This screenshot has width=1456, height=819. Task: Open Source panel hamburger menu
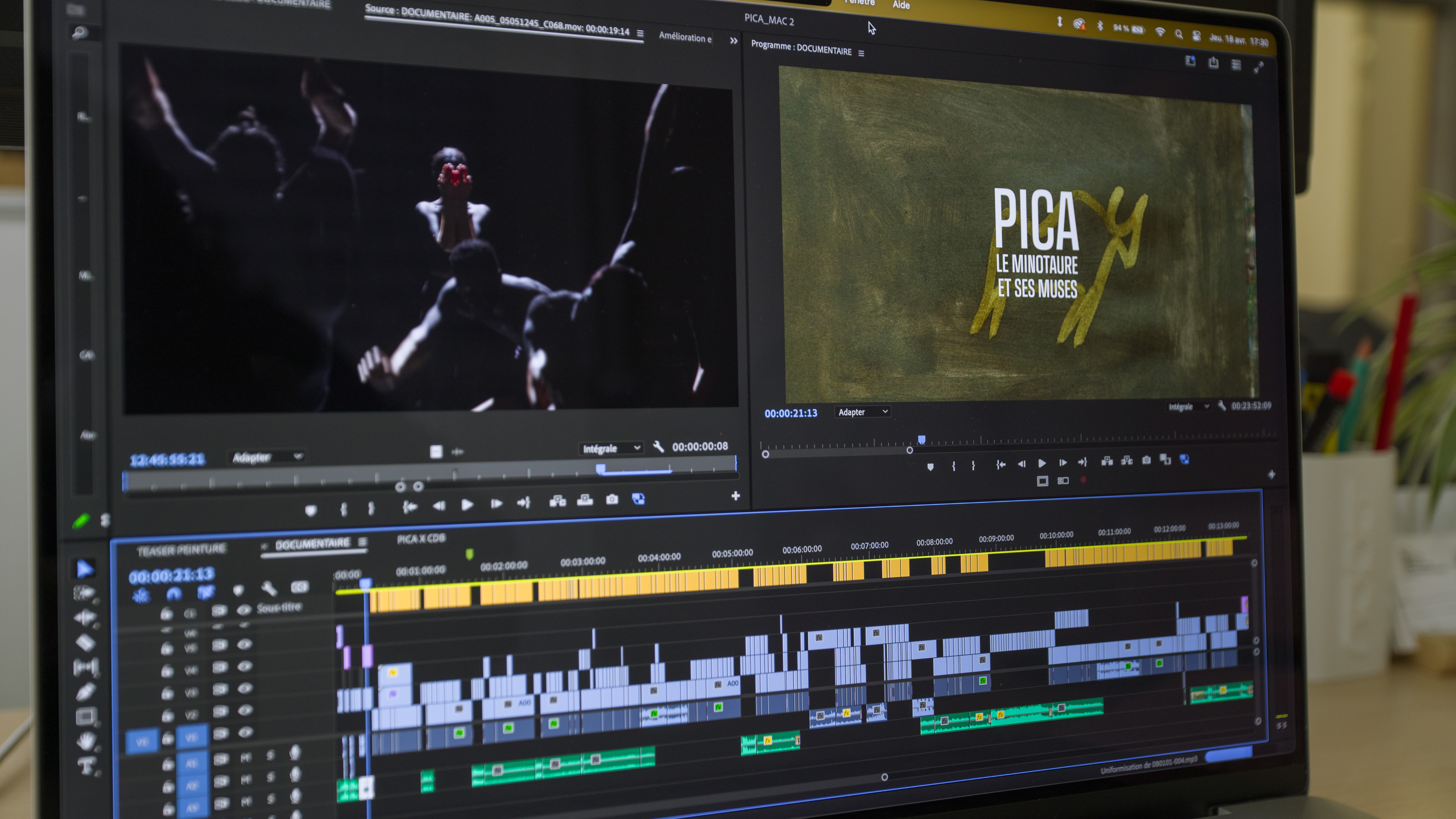[x=640, y=33]
